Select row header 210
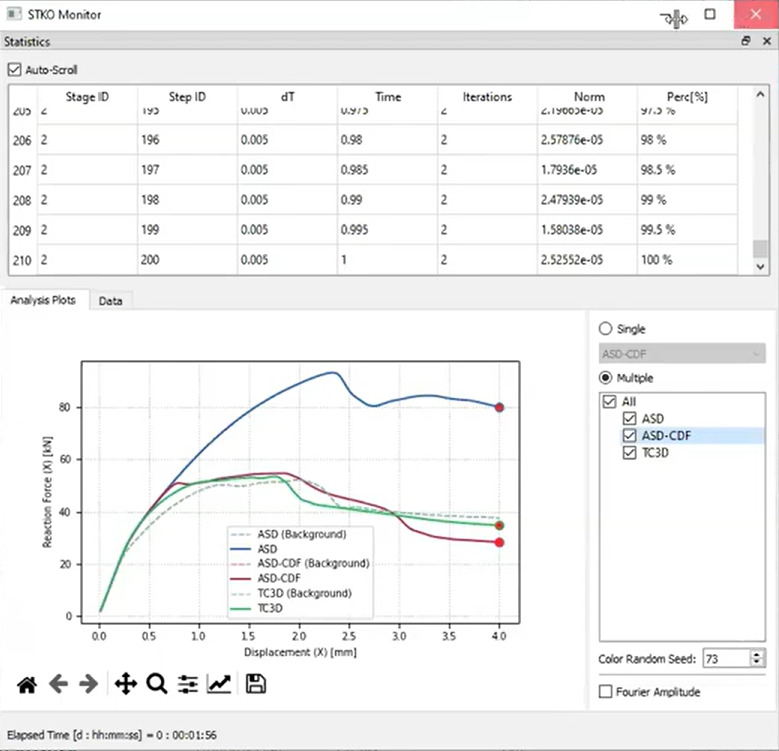The image size is (779, 751). click(x=23, y=260)
